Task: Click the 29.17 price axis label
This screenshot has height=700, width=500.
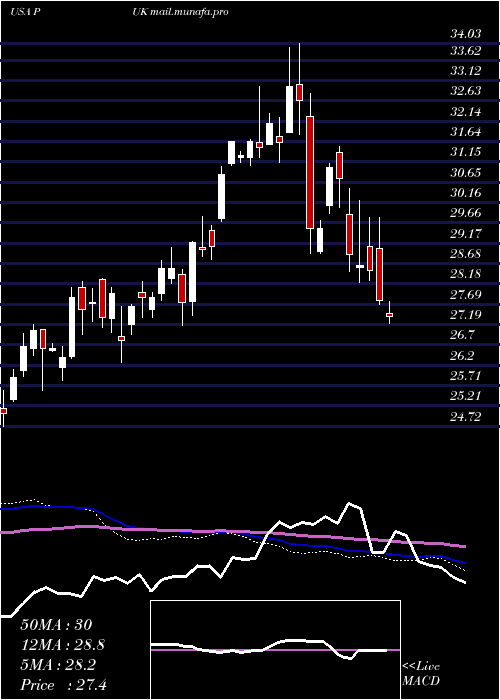Action: (x=465, y=233)
